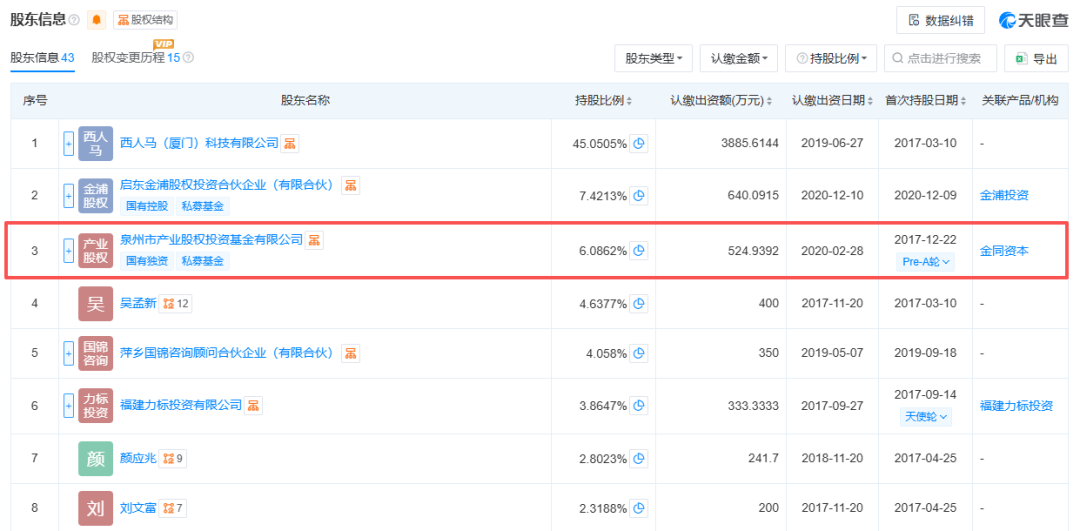Viewport: 1080px width, 531px height.
Task: Click pie chart icon next to 45.0505%
Action: coord(639,144)
